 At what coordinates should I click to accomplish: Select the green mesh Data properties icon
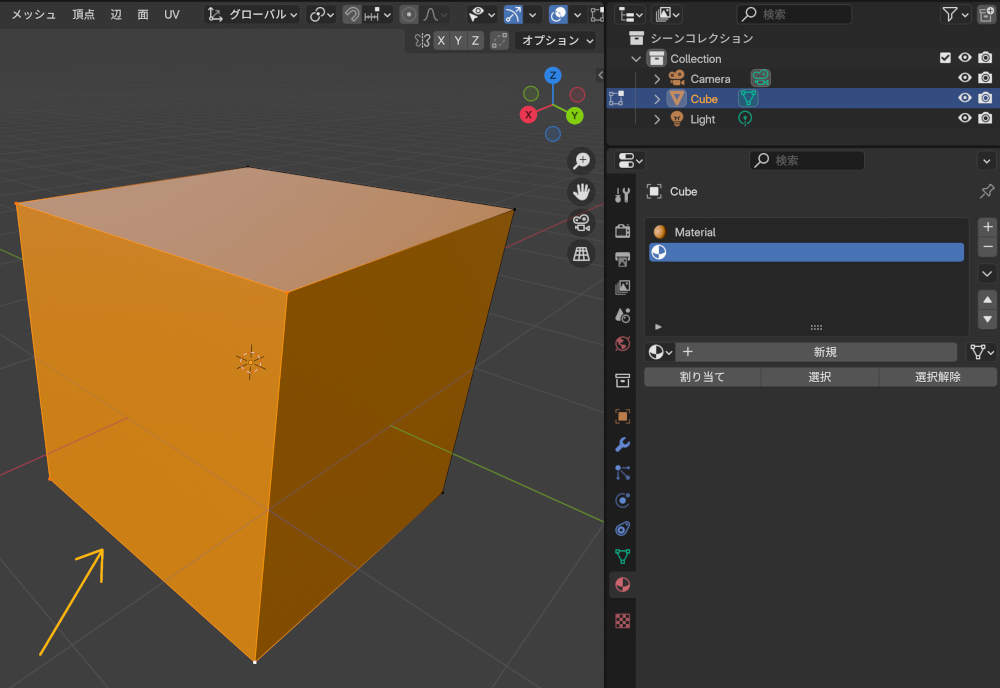point(622,556)
